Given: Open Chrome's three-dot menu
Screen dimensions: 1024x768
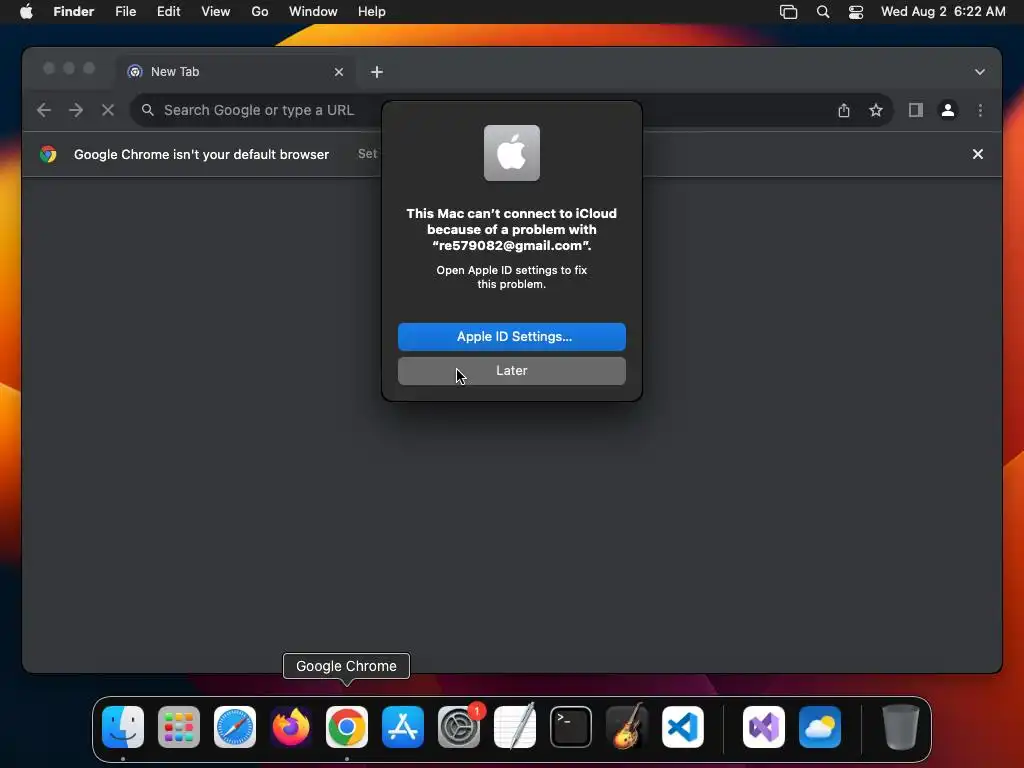Looking at the screenshot, I should coord(980,110).
